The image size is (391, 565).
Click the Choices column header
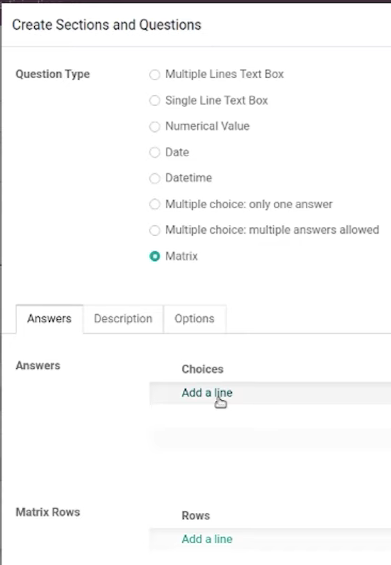point(203,369)
